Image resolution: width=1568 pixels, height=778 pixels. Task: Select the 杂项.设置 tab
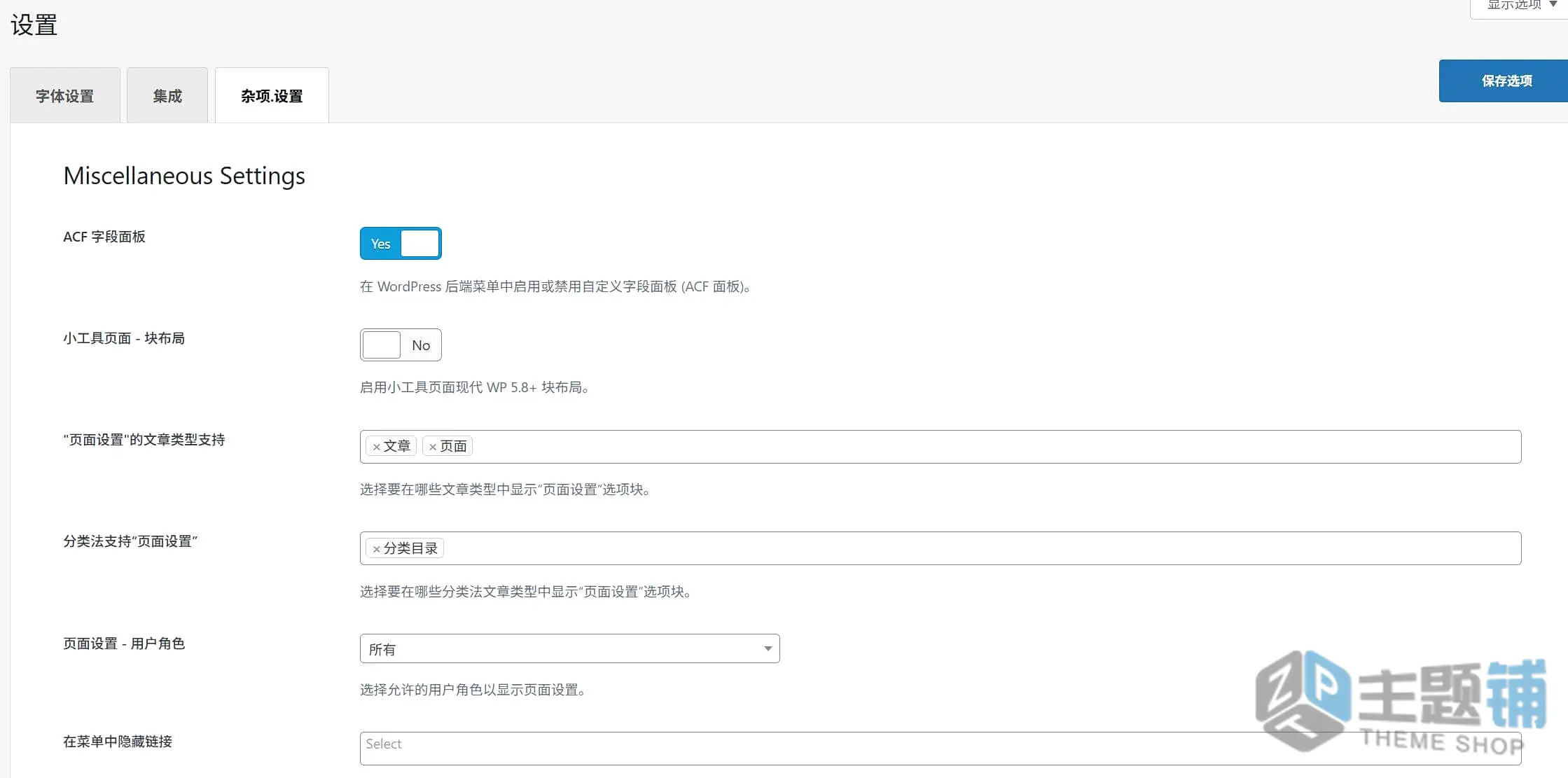click(272, 95)
